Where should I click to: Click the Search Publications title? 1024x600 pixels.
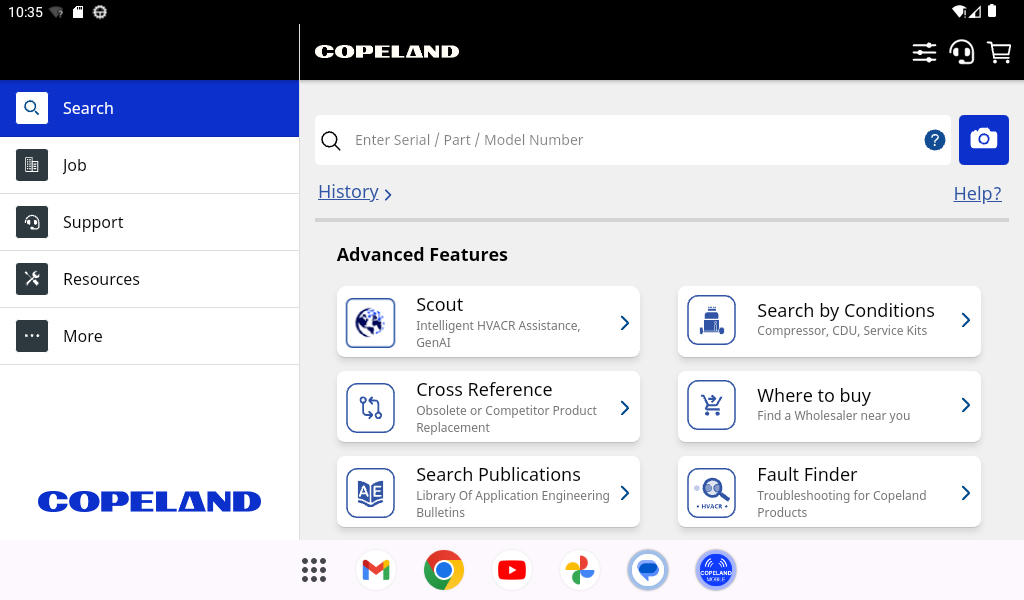pyautogui.click(x=498, y=475)
